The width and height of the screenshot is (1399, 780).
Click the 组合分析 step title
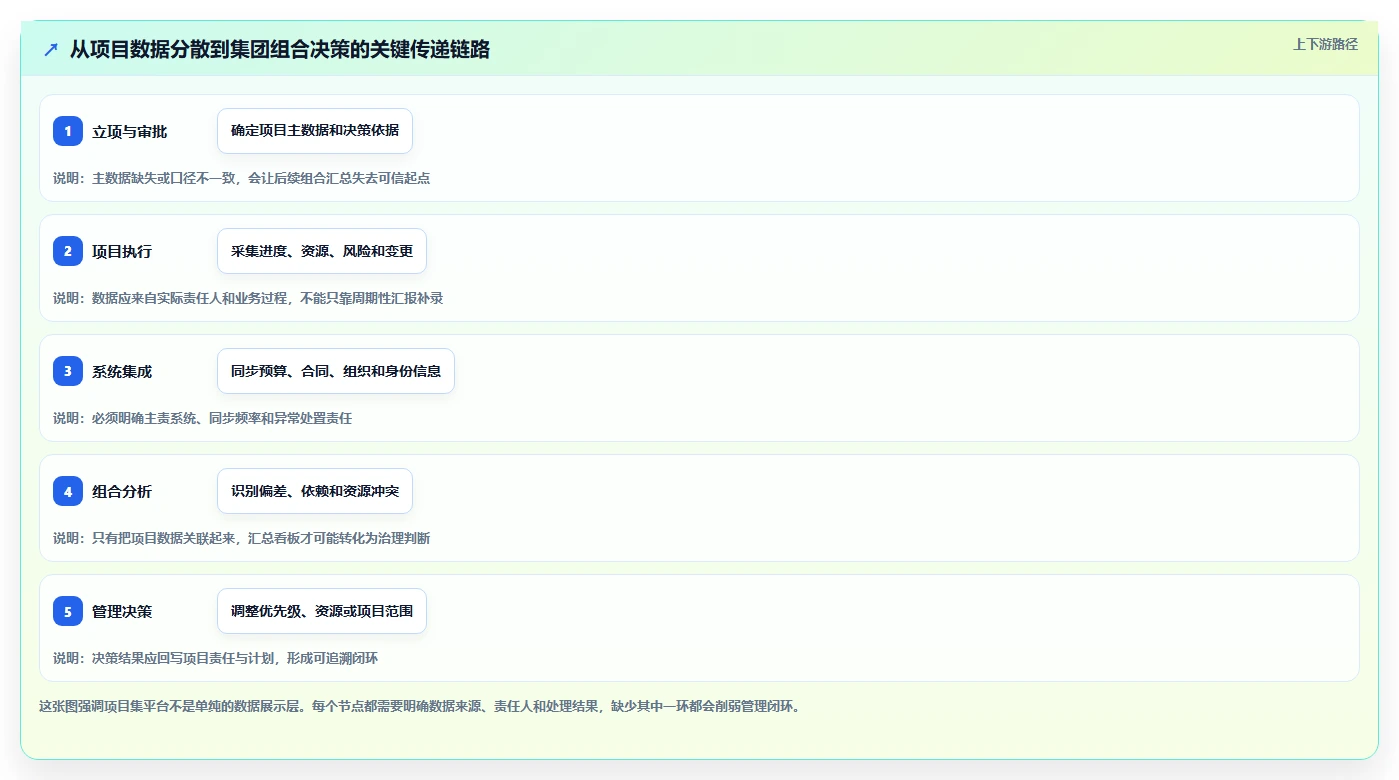[x=122, y=492]
